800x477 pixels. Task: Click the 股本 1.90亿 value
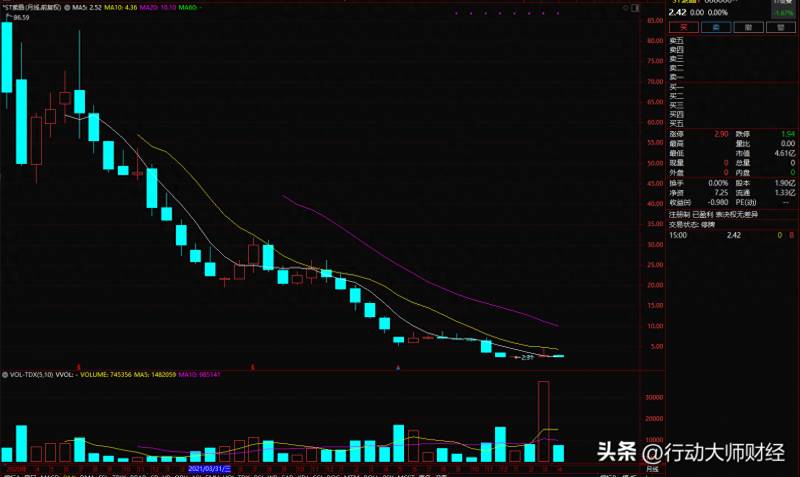785,183
